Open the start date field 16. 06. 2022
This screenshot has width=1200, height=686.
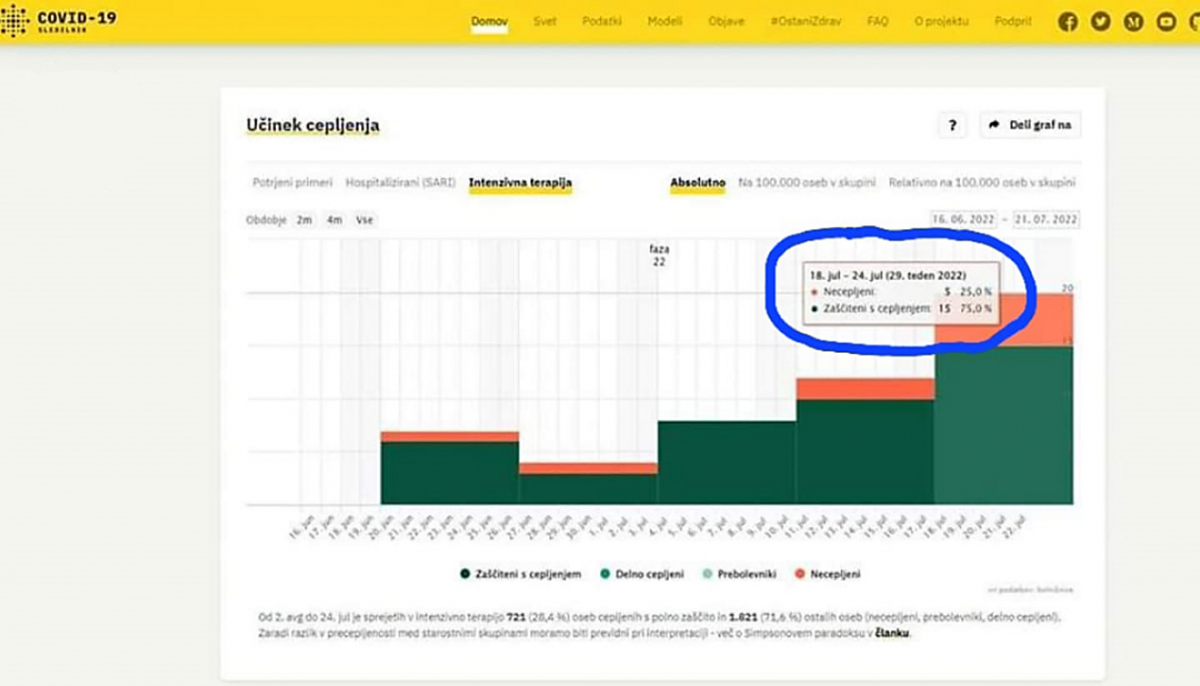coord(962,219)
